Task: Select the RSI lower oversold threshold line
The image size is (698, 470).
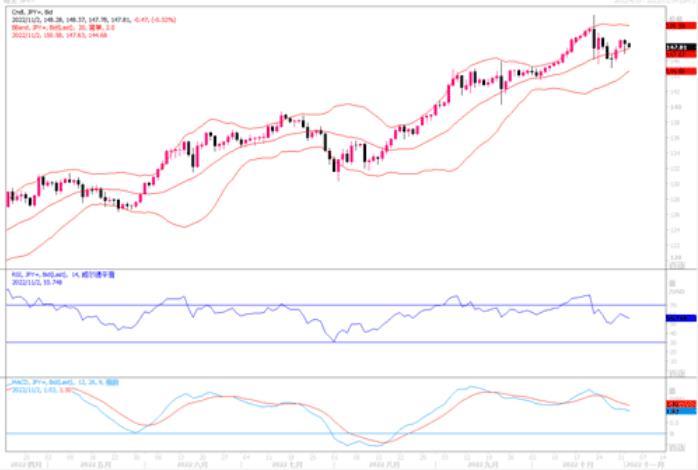Action: [300, 343]
